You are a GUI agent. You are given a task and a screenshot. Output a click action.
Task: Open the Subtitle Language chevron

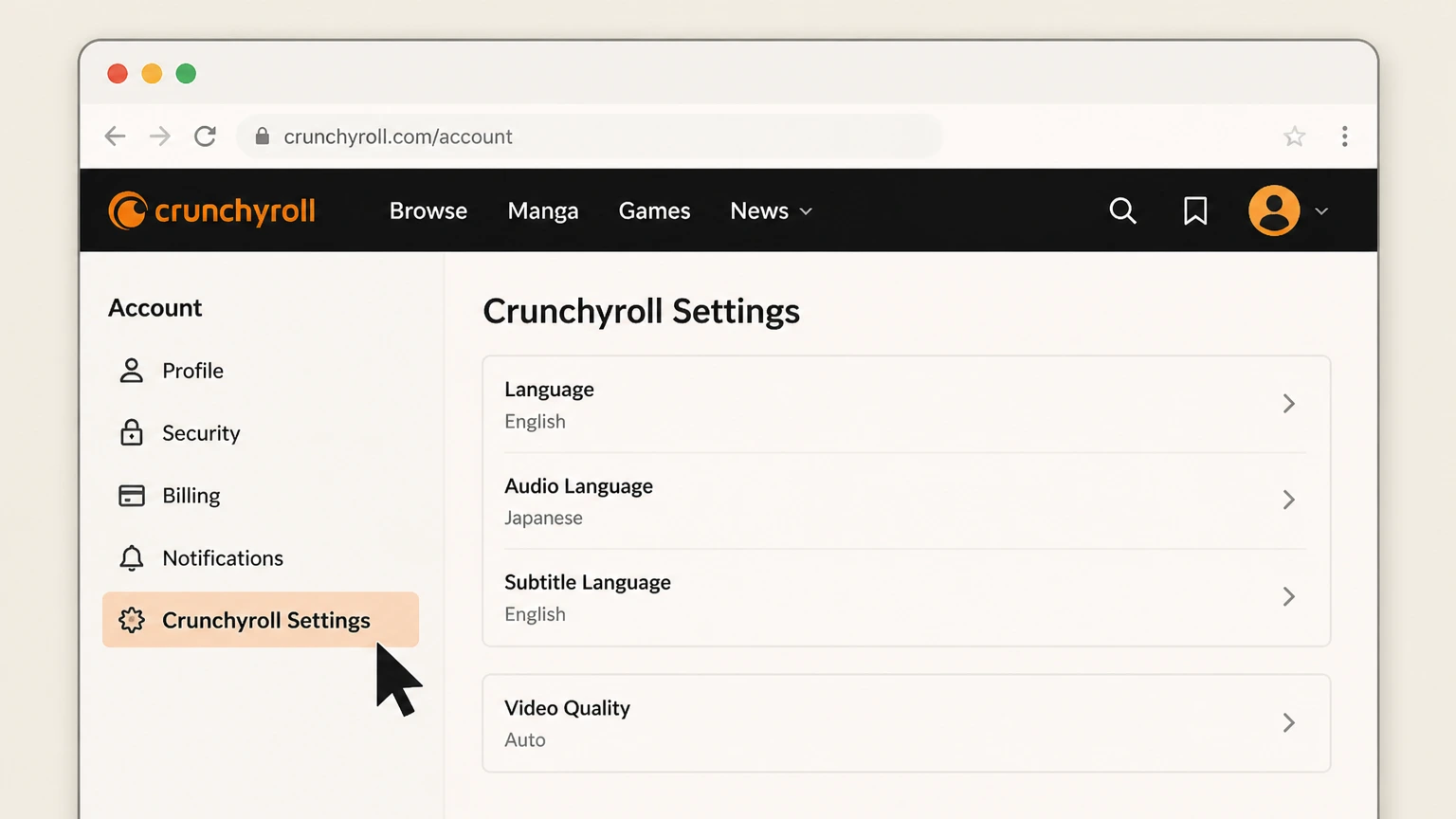point(1288,596)
